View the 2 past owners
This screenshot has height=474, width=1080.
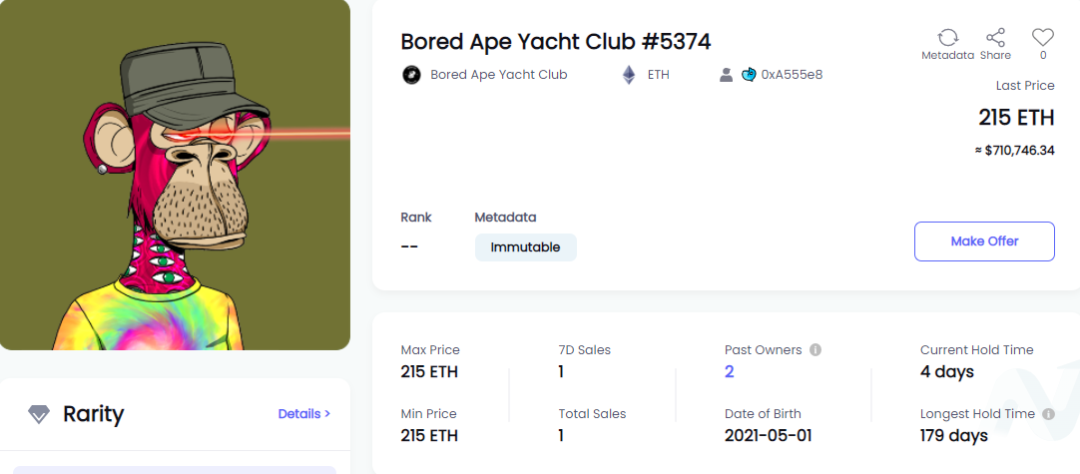[x=729, y=372]
